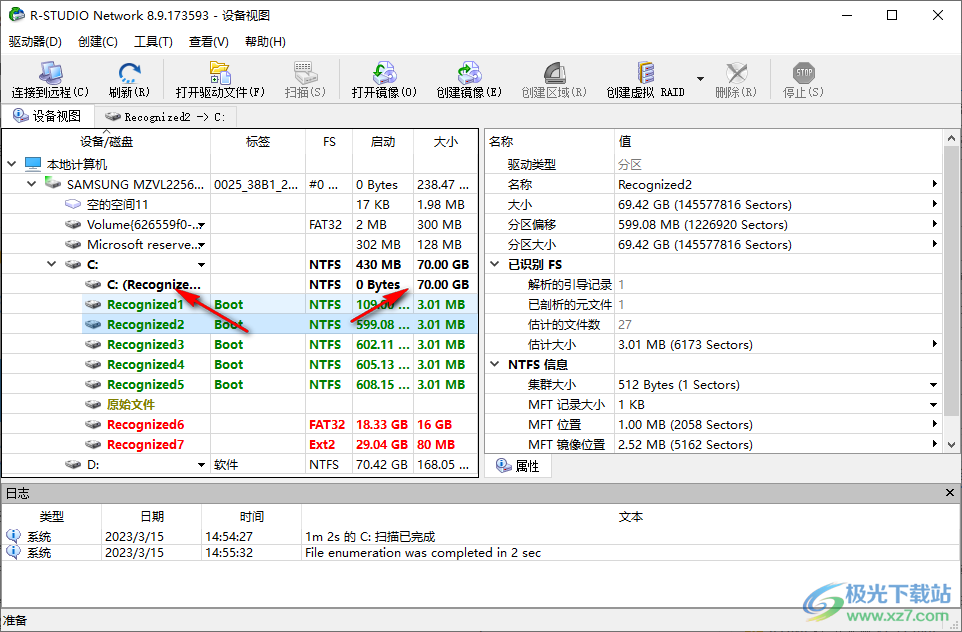Collapse the 本地计算机 tree node
962x632 pixels.
click(12, 164)
